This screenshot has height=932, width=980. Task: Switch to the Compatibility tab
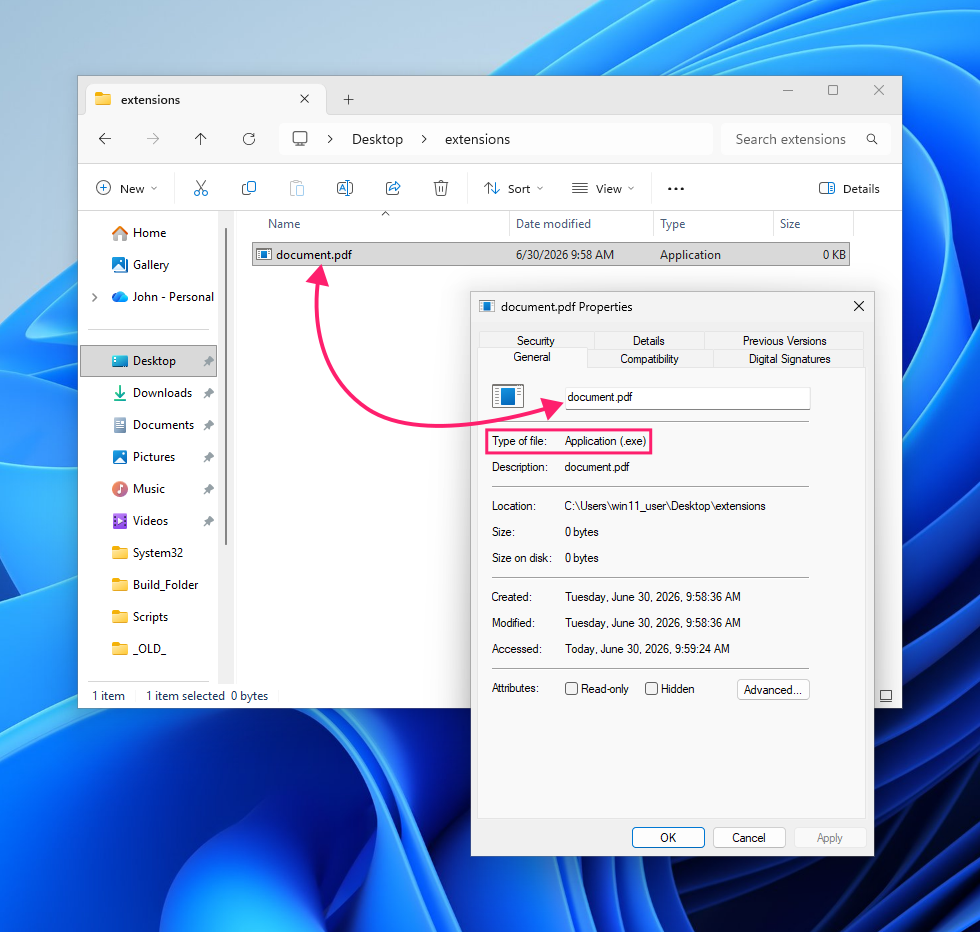[649, 359]
